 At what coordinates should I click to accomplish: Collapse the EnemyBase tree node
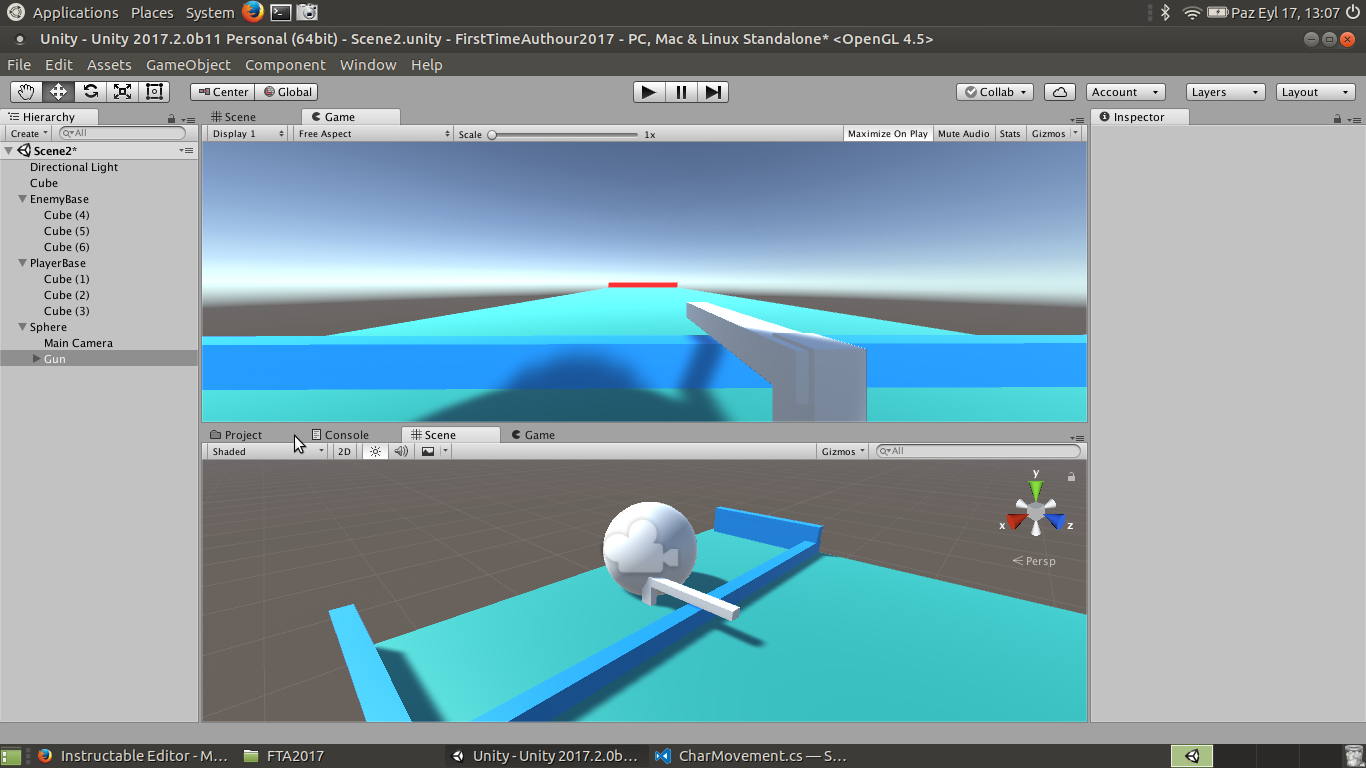tap(22, 199)
